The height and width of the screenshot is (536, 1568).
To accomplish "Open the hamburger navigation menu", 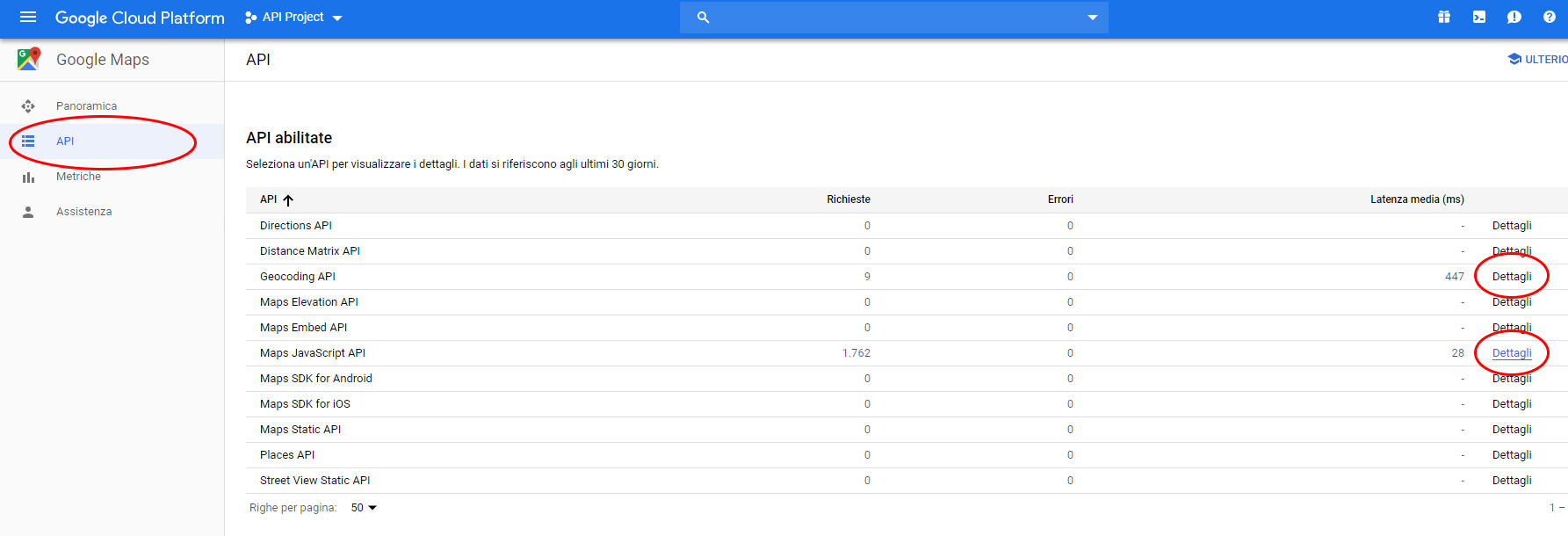I will coord(28,17).
